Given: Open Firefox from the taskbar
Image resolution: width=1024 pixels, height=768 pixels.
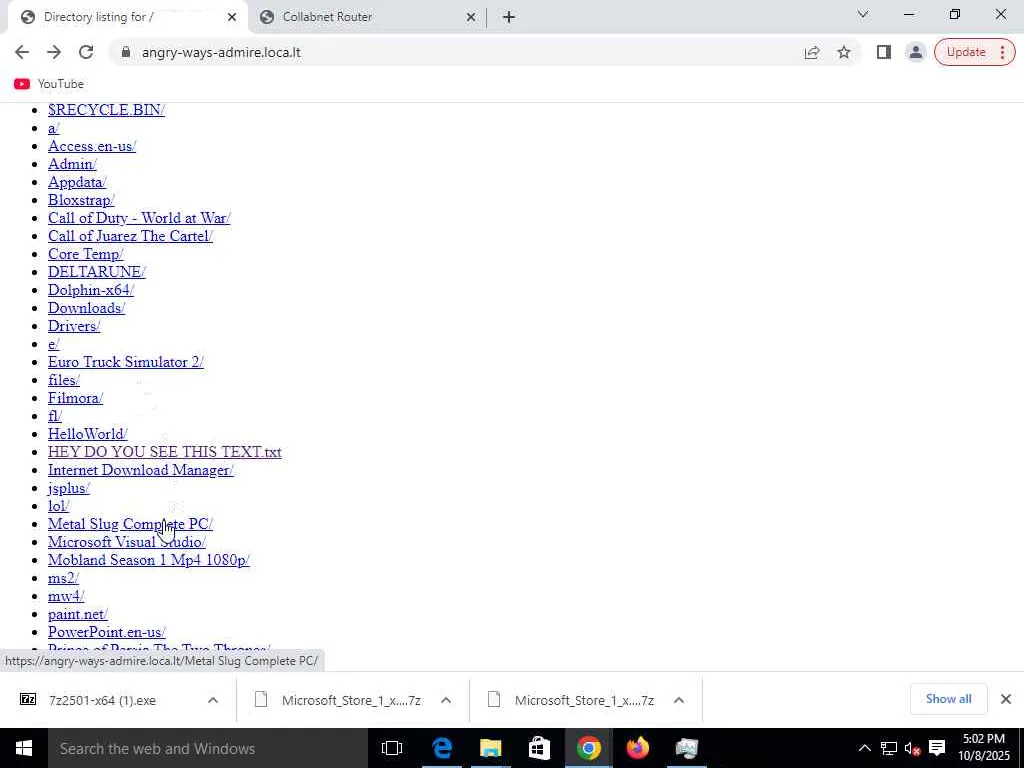Looking at the screenshot, I should [x=637, y=748].
